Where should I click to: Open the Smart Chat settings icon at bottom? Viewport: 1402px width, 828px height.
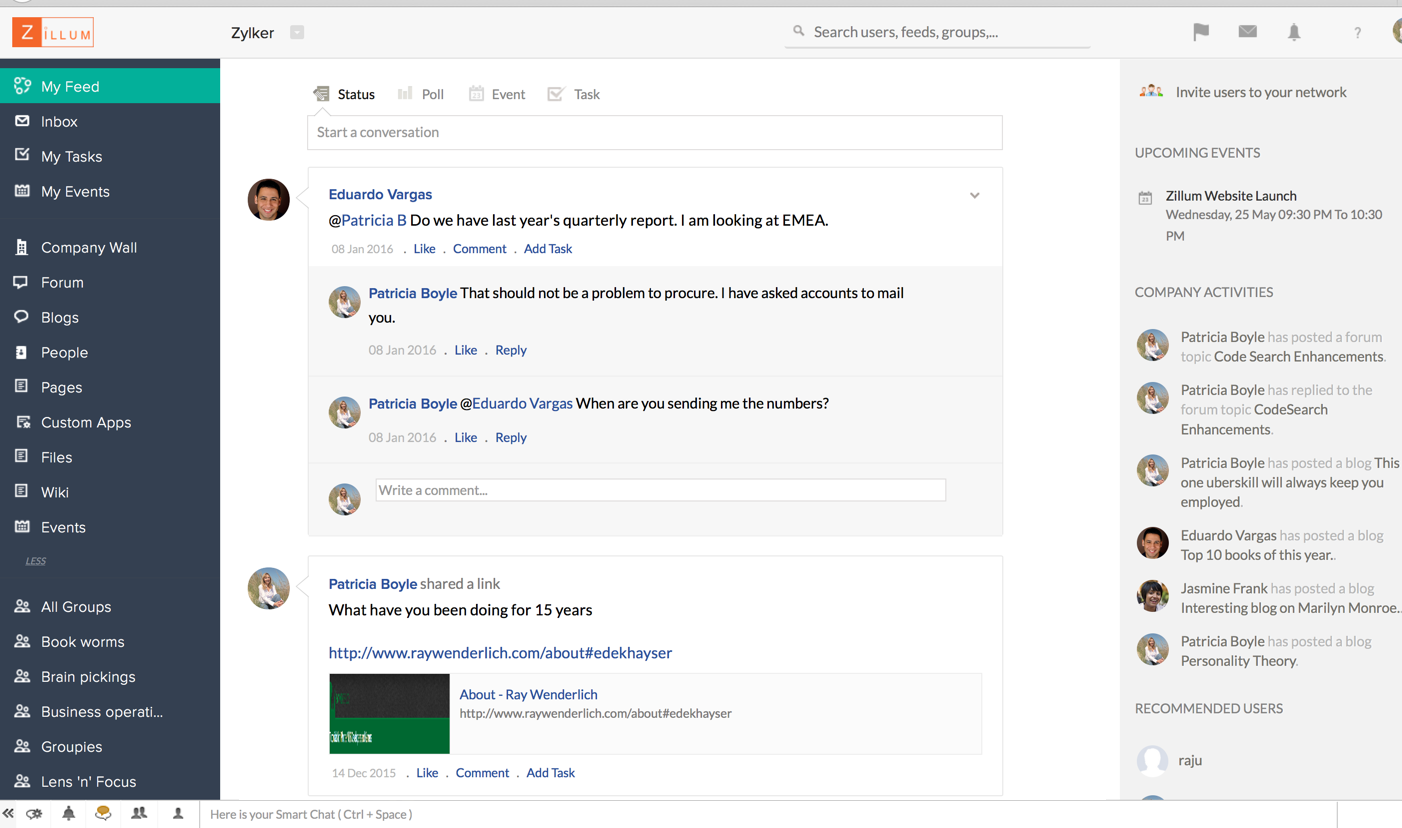click(34, 814)
